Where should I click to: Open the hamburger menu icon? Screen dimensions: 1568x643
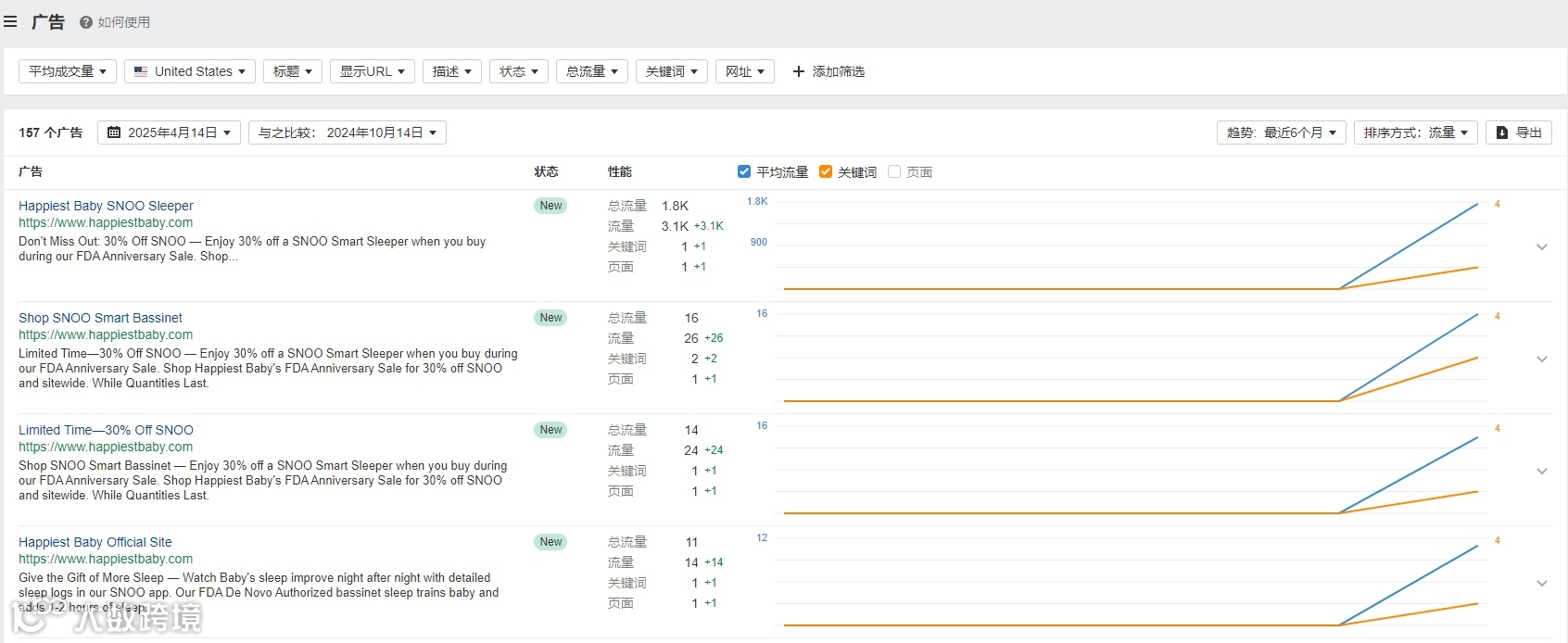10,21
